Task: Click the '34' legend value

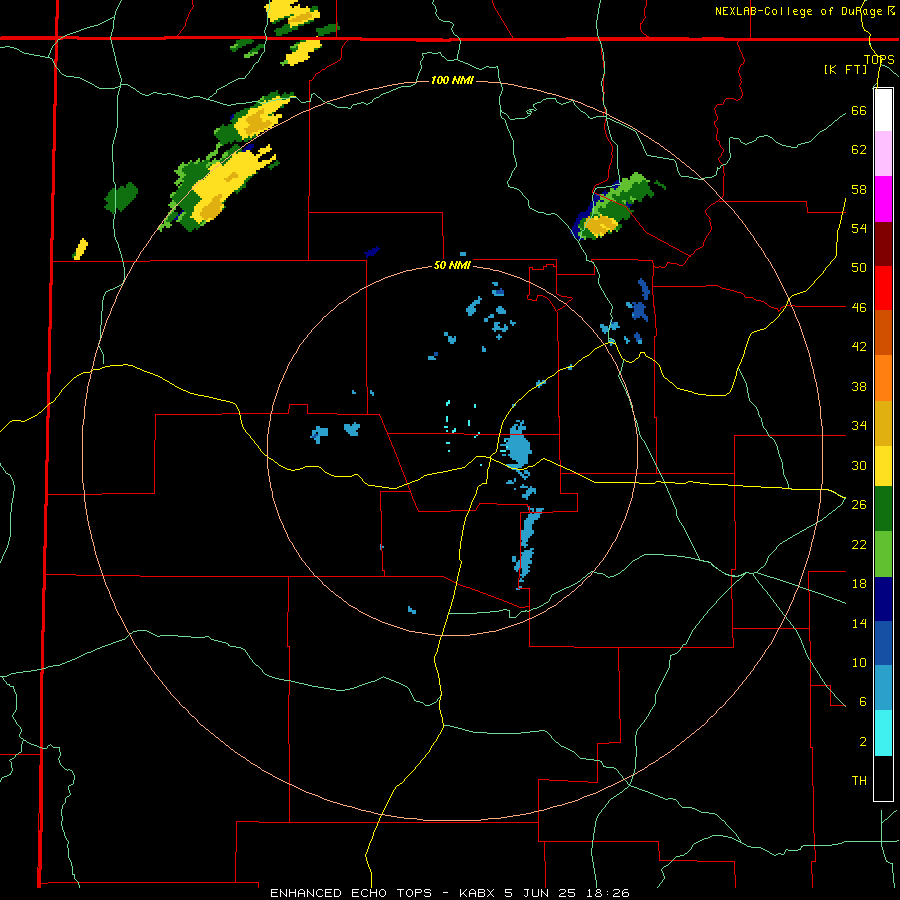Action: point(859,426)
